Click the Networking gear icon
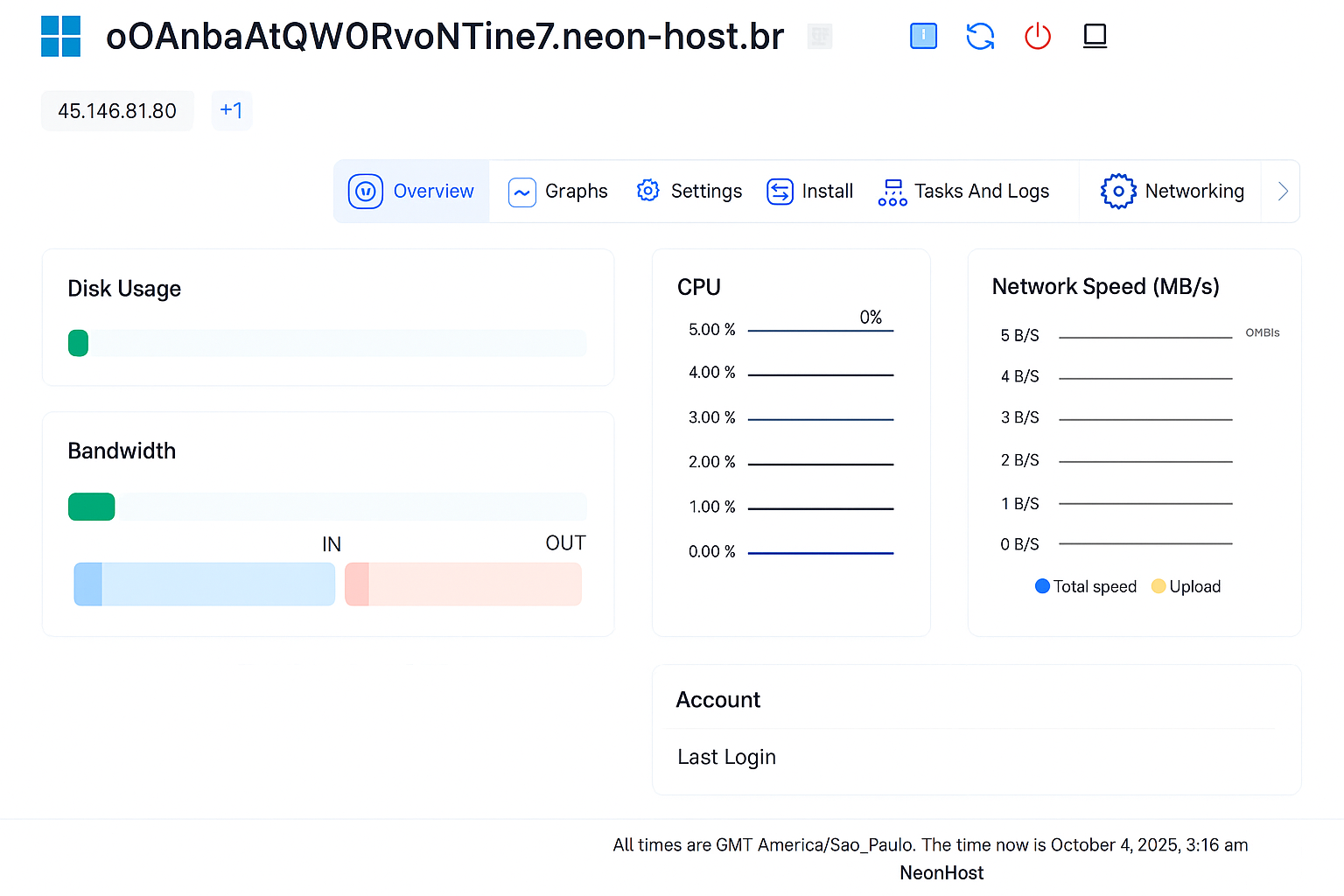Image resolution: width=1344 pixels, height=896 pixels. tap(1117, 191)
